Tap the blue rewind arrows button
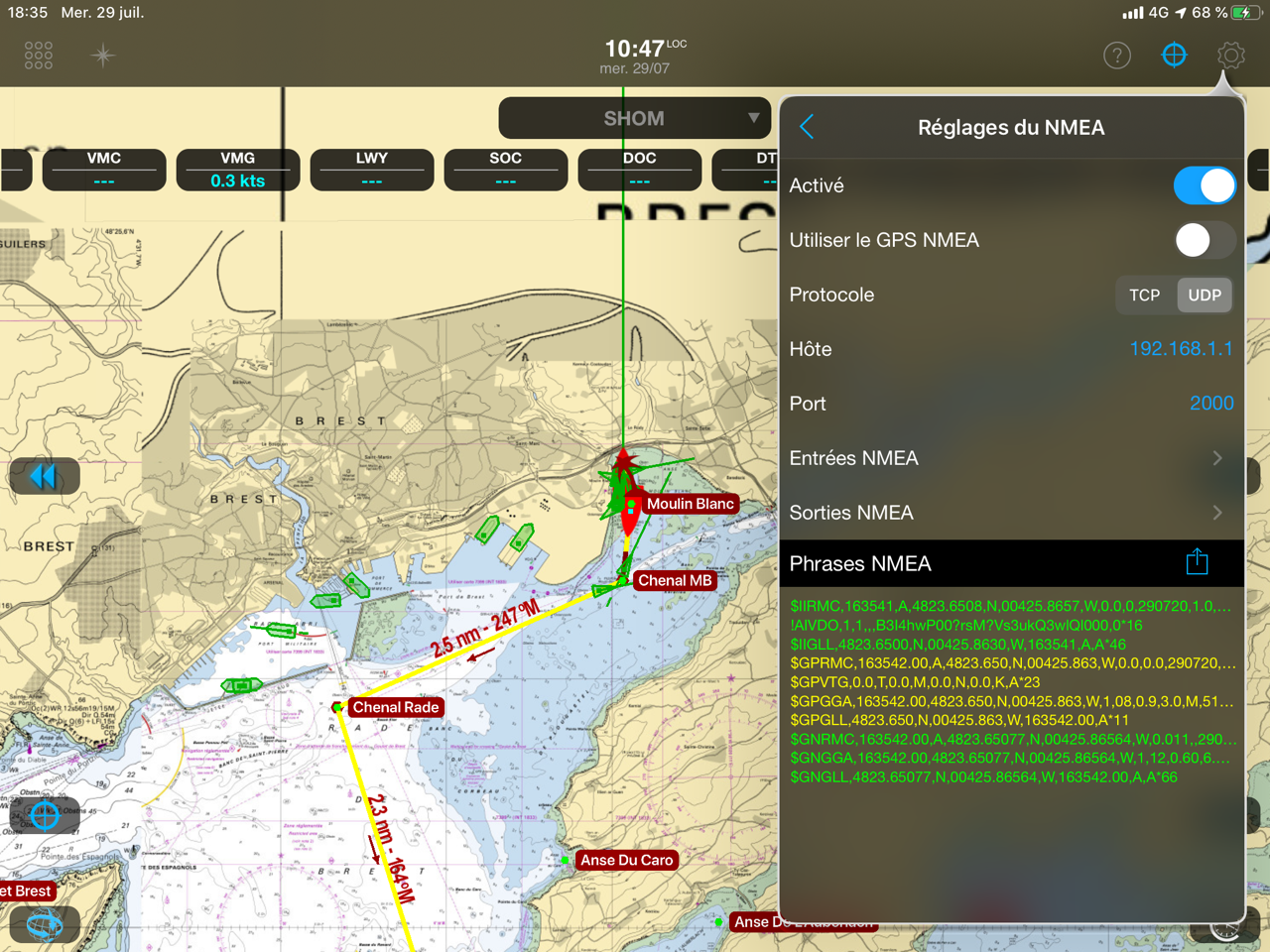 point(45,477)
